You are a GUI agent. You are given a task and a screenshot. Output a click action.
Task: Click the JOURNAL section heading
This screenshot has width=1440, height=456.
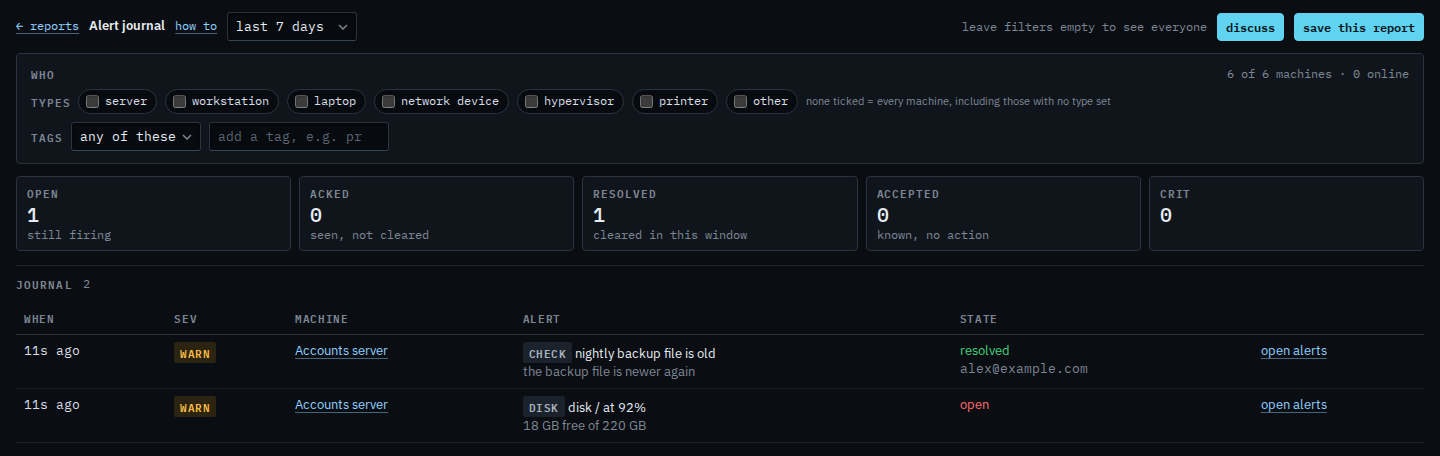point(44,285)
